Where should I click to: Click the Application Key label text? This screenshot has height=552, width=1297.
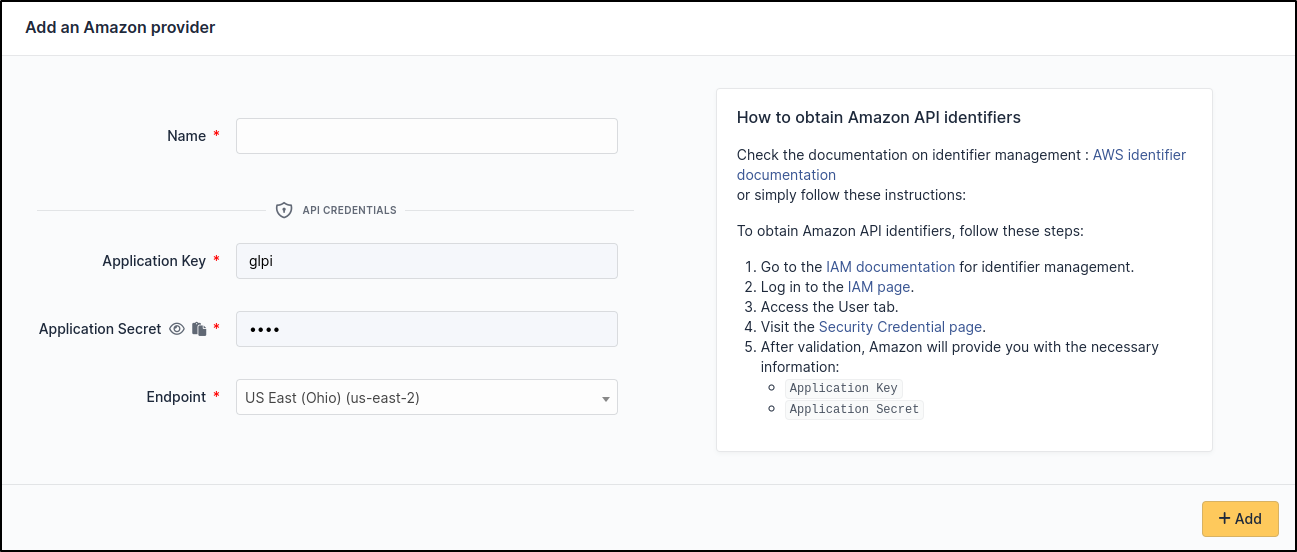click(153, 261)
